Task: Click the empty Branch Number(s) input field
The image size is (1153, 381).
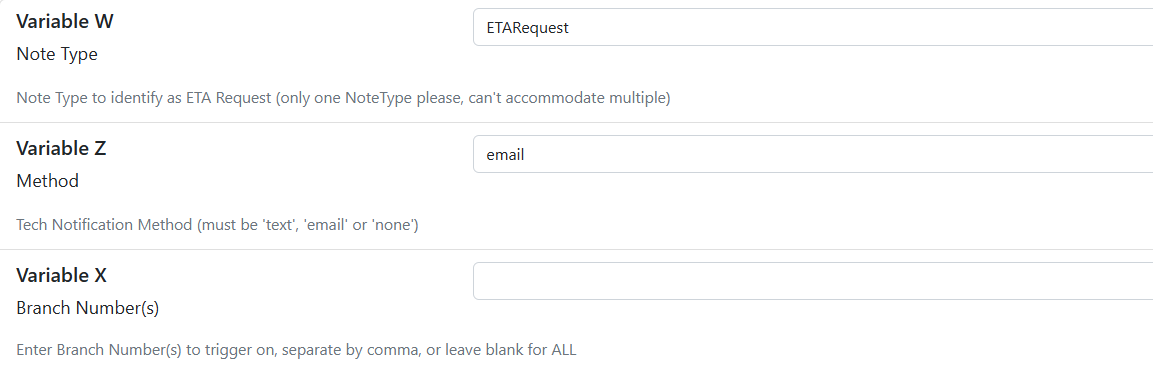Action: 813,281
